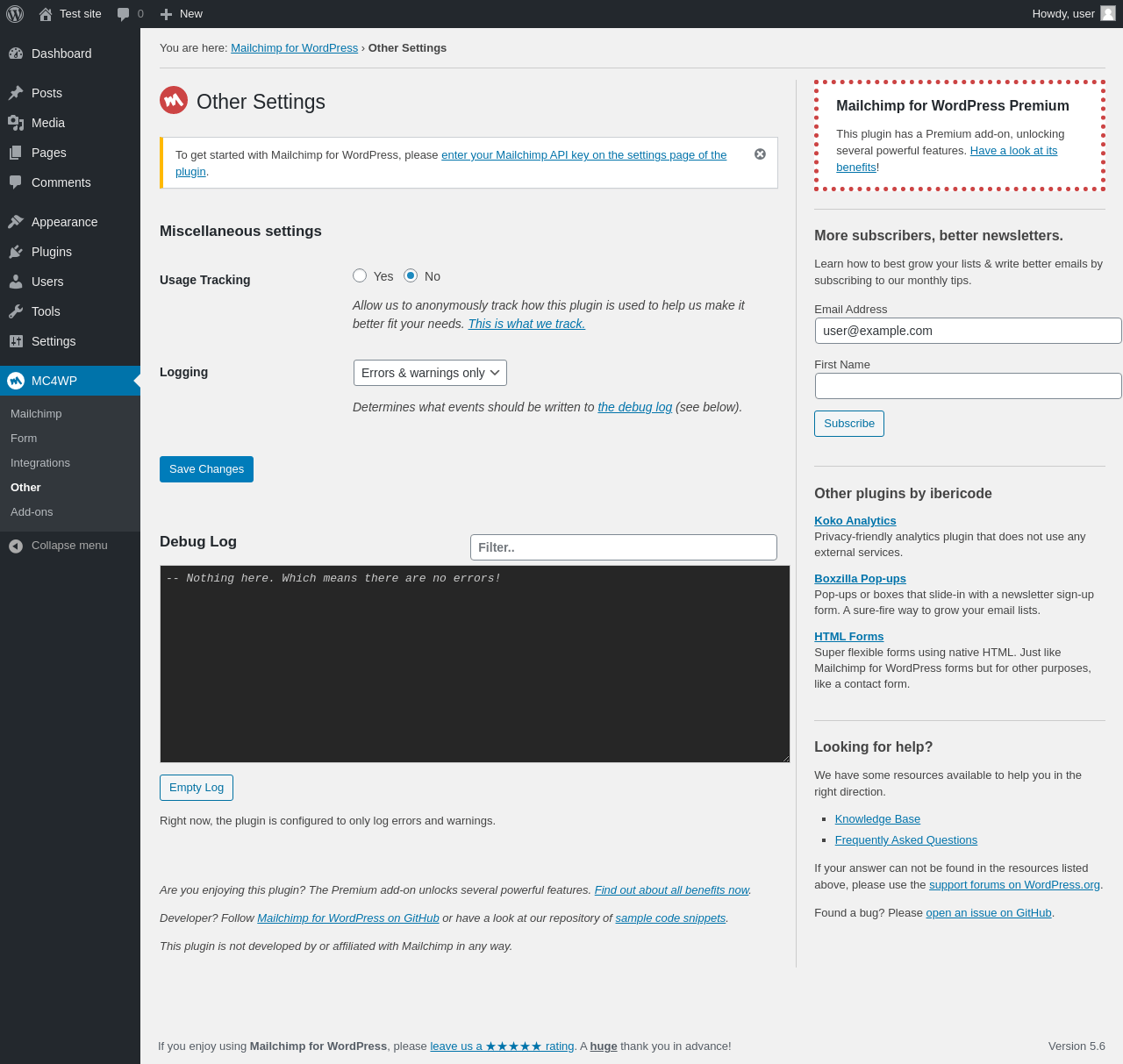Click the Empty Log button
This screenshot has width=1123, height=1064.
[x=197, y=788]
